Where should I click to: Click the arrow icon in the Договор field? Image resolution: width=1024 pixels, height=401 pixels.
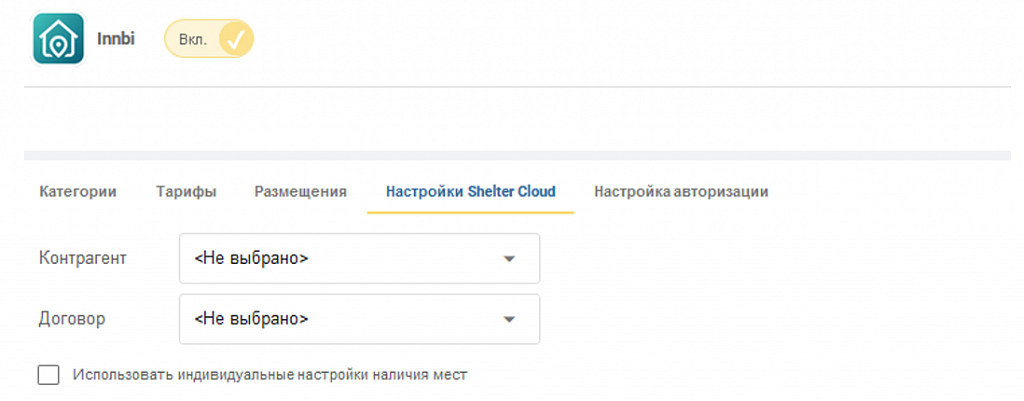[509, 319]
